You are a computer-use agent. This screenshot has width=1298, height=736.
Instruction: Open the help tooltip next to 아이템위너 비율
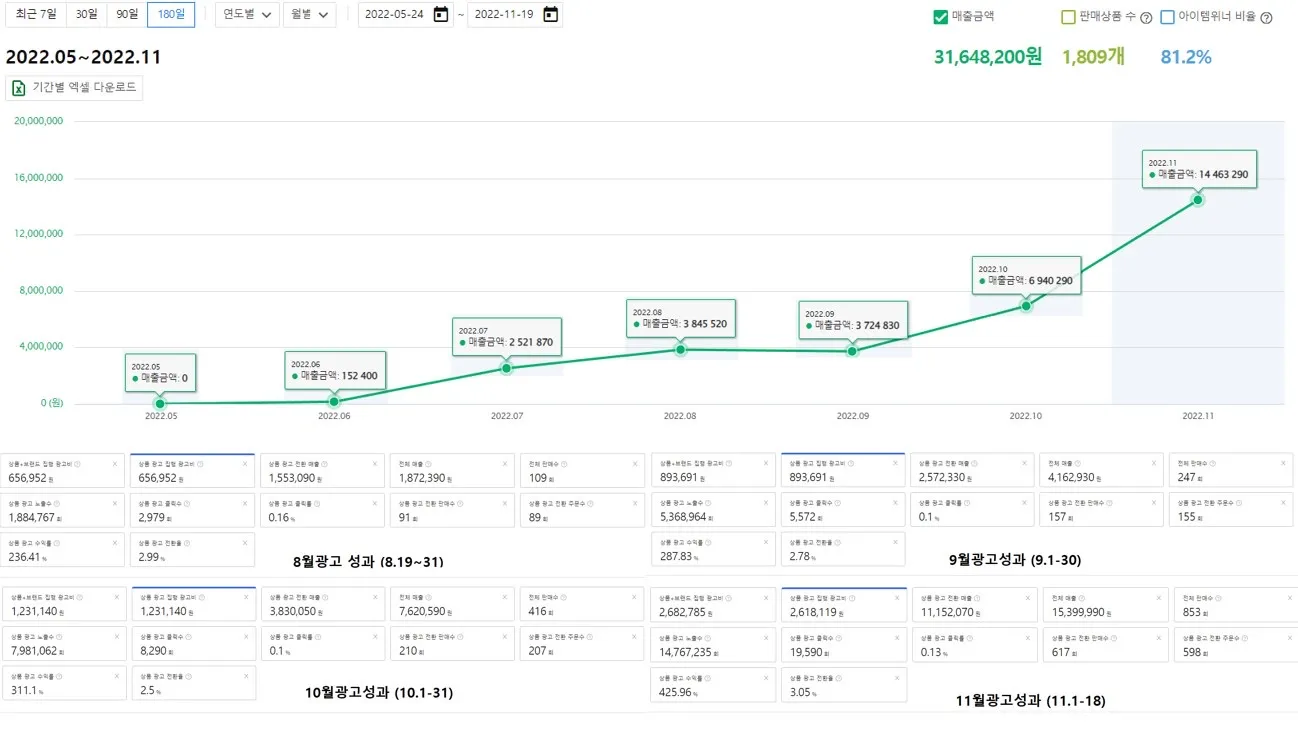[1266, 18]
